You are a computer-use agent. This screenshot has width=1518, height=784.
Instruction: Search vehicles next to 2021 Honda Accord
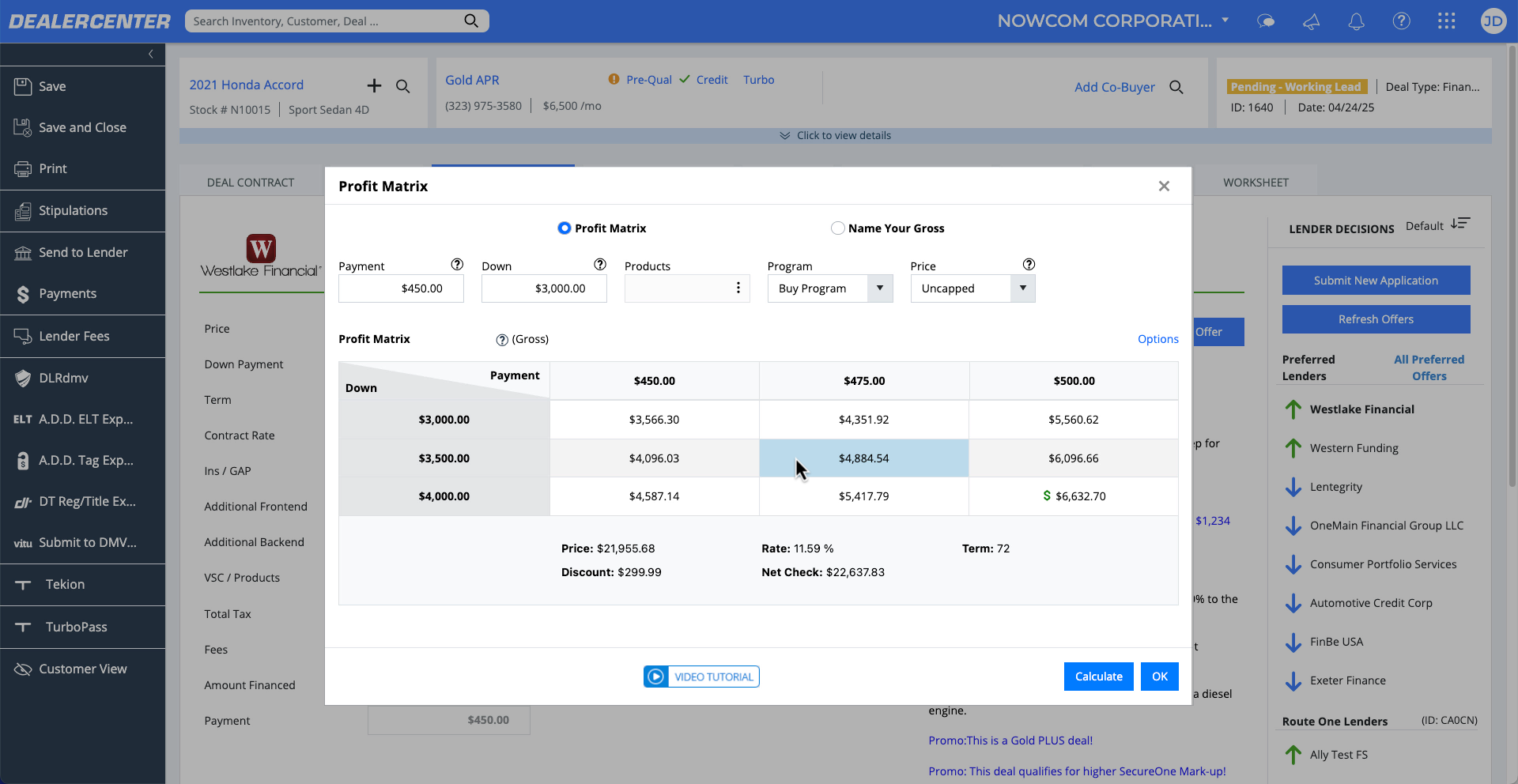click(x=402, y=85)
